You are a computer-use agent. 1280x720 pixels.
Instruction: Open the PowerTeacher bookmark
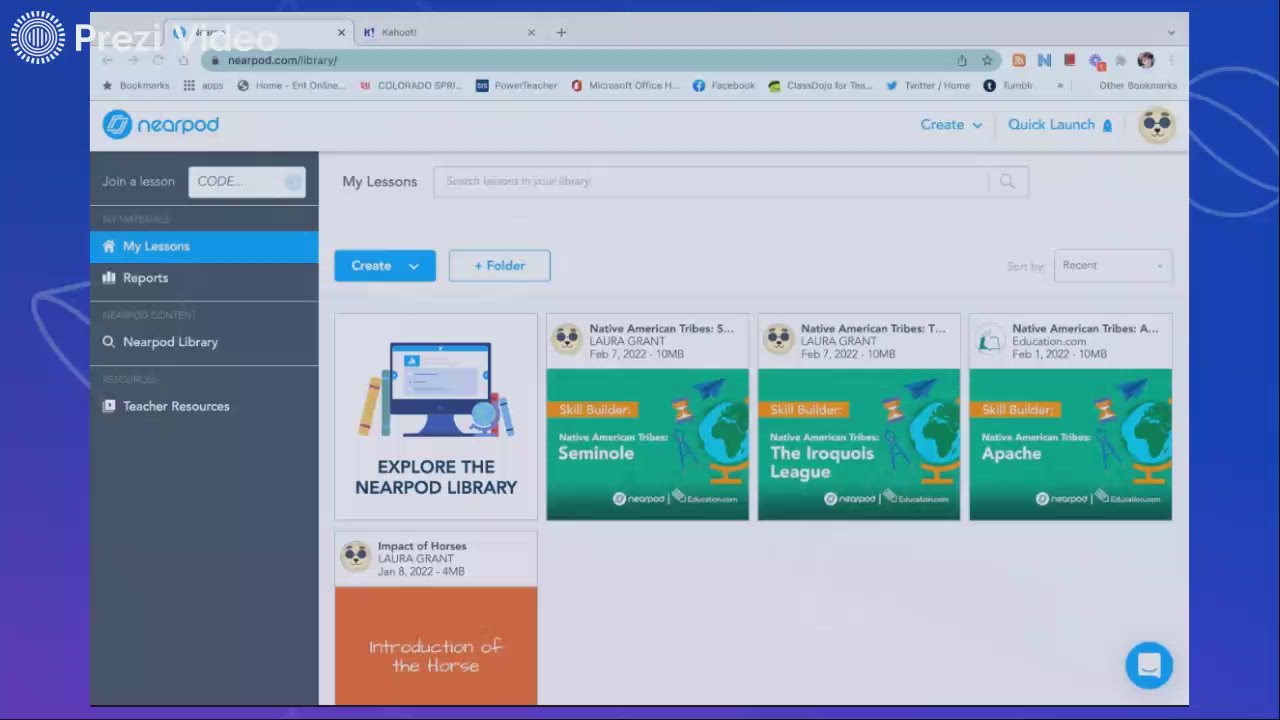[x=517, y=86]
